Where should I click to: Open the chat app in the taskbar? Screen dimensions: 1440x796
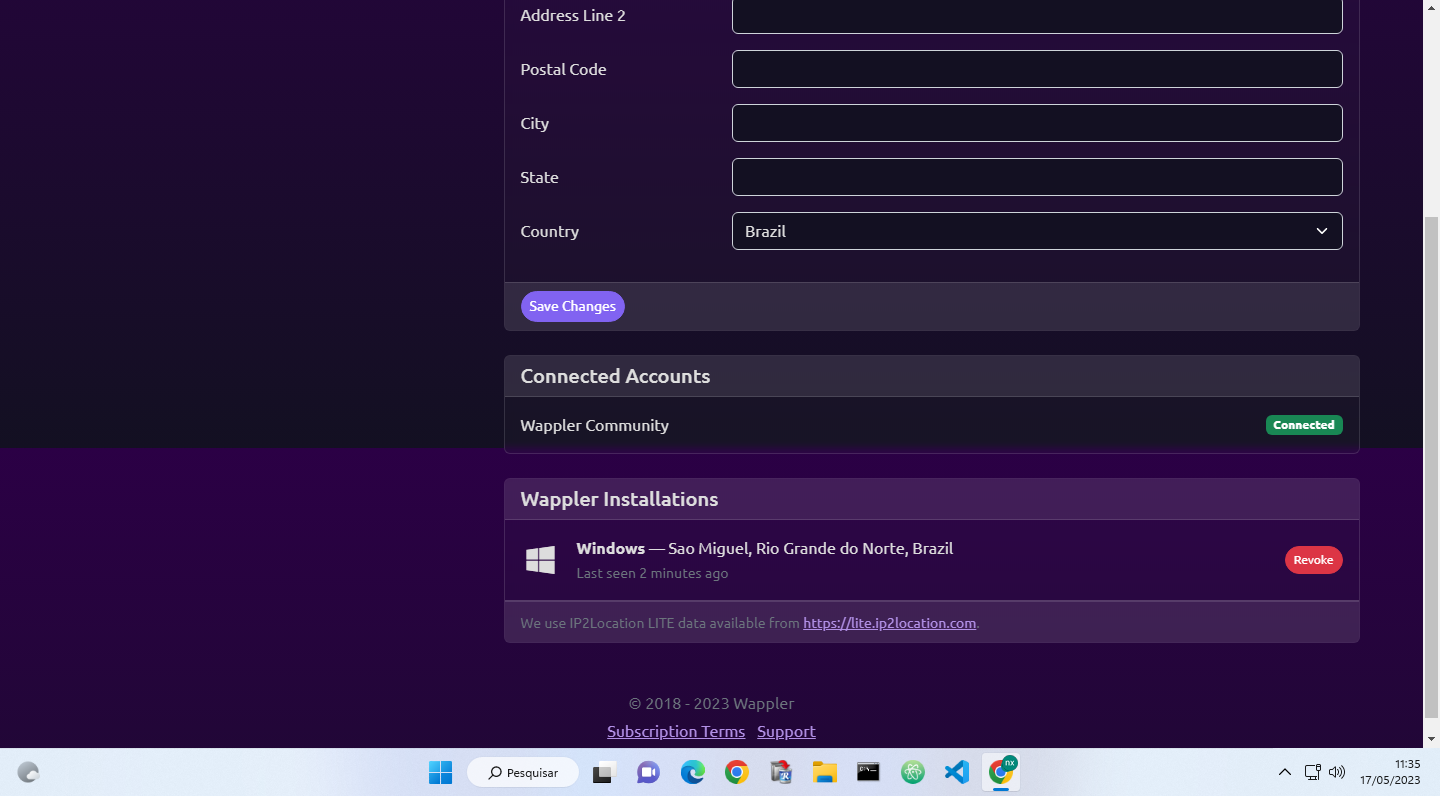point(648,771)
